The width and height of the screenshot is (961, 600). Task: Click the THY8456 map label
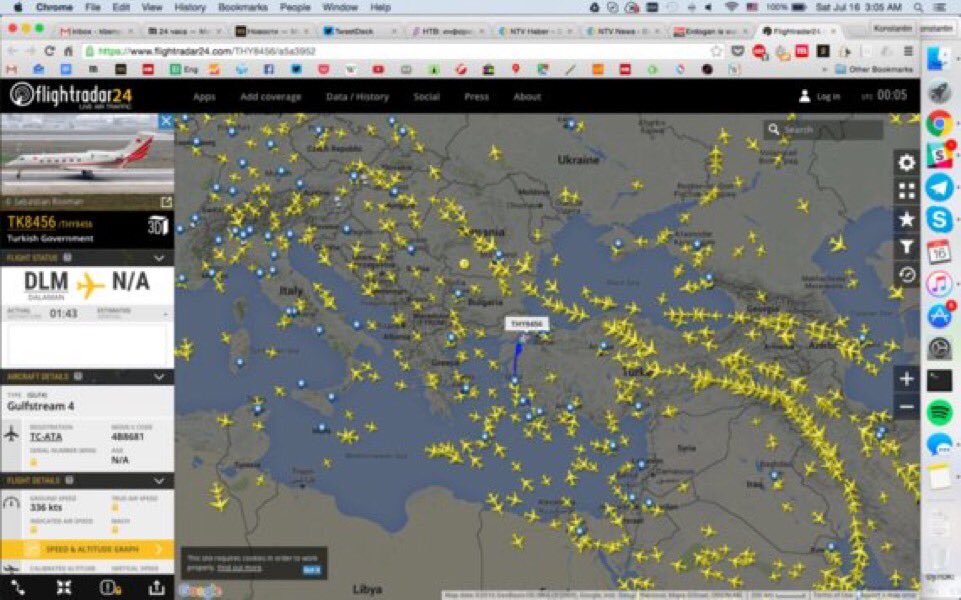pyautogui.click(x=526, y=323)
